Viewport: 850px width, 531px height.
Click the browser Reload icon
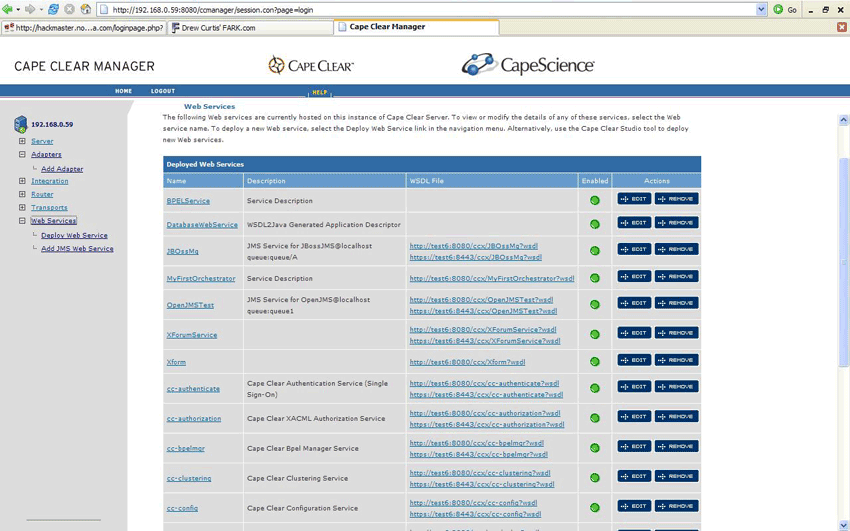[53, 9]
